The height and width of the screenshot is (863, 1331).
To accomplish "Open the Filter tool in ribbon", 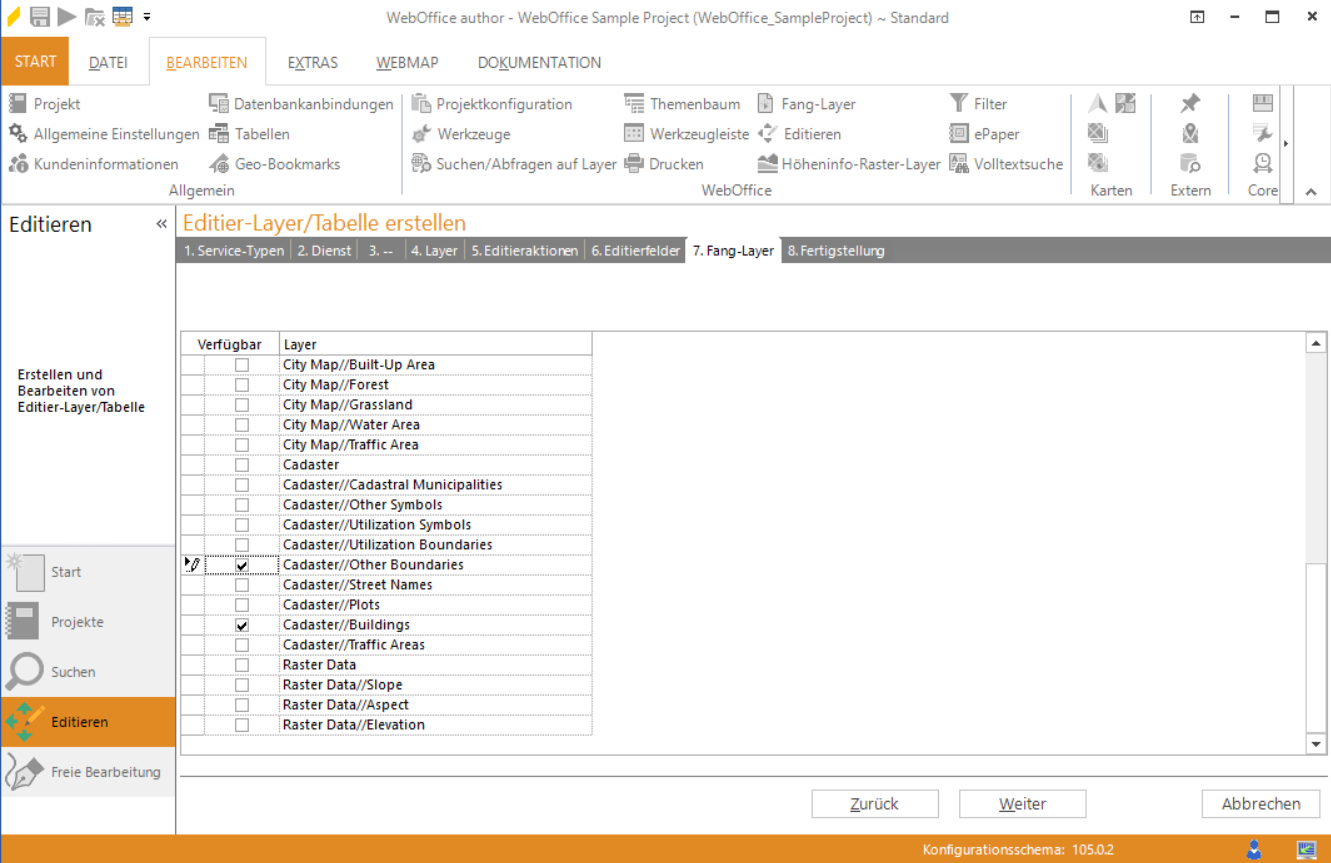I will 959,104.
